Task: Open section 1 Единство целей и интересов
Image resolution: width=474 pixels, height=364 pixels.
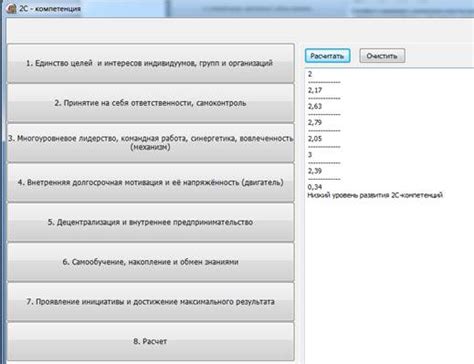Action: click(151, 63)
